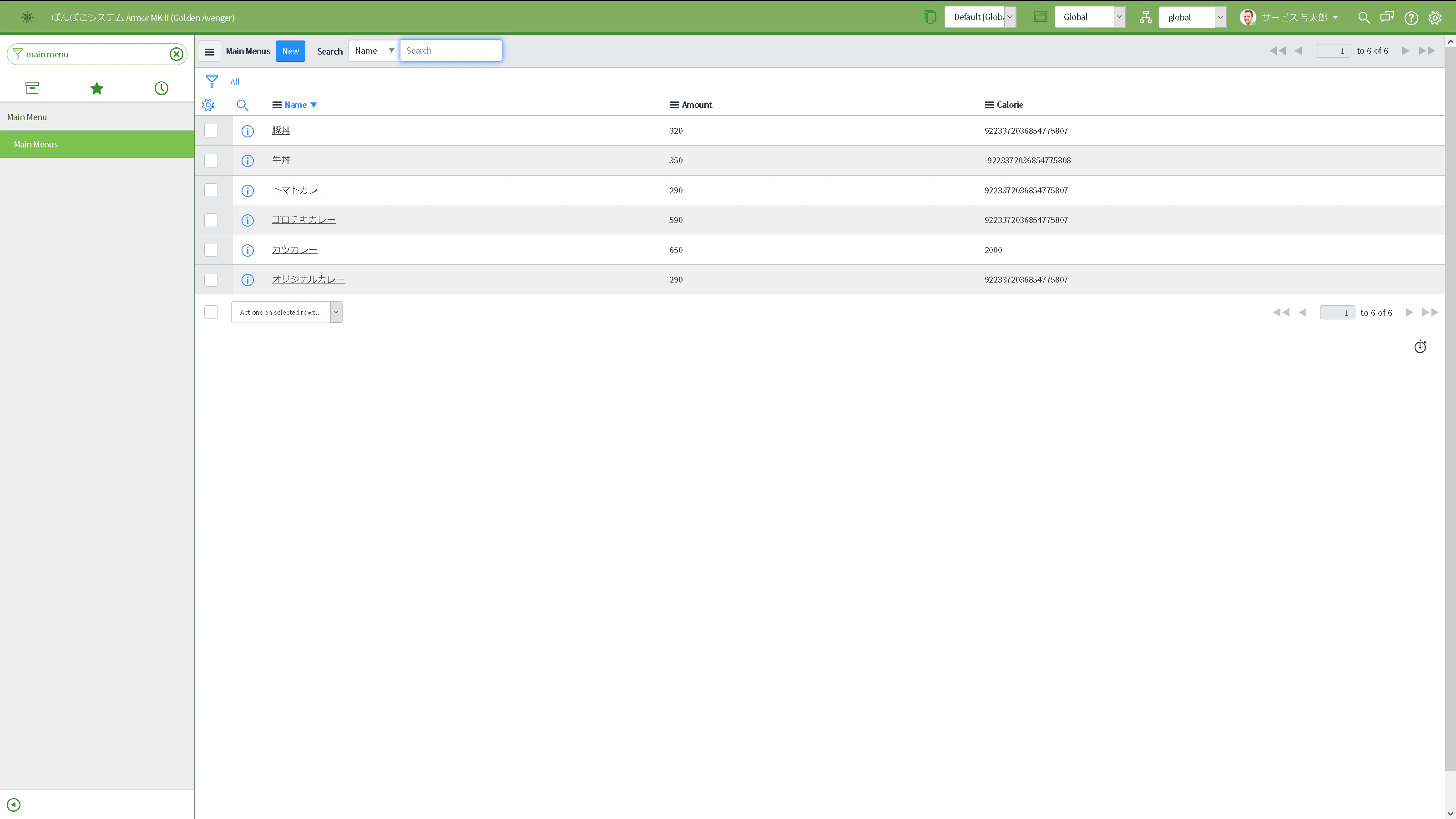The height and width of the screenshot is (819, 1456).
Task: Check the row checkbox for 牛丼
Action: 211,161
